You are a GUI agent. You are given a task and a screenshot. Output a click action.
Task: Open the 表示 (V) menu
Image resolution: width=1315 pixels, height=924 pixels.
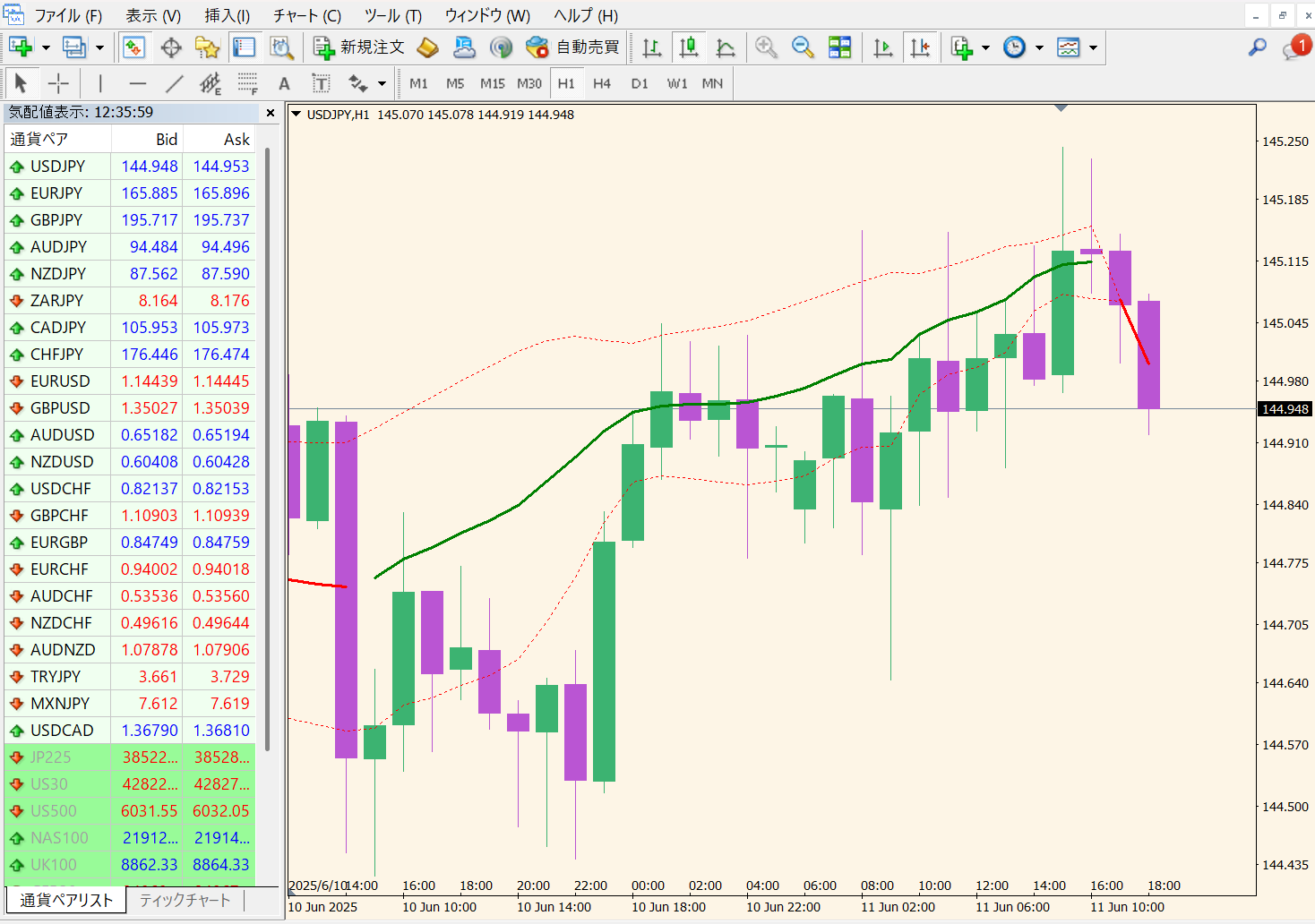(x=153, y=15)
